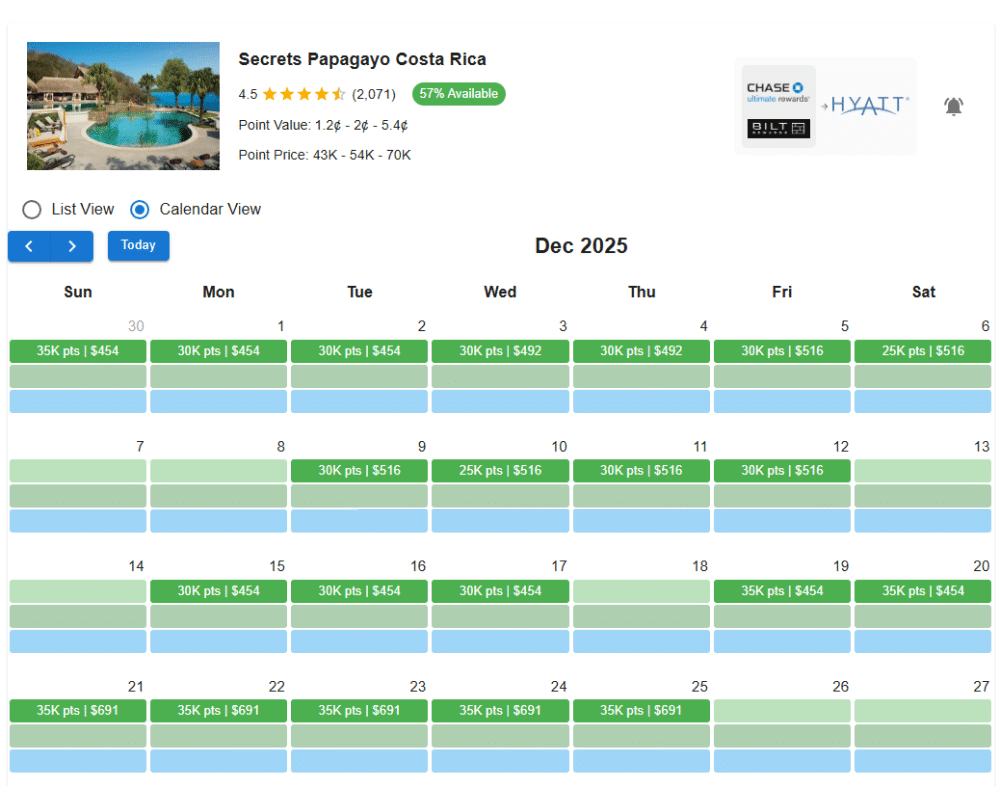
Task: Choose Dec 15 rate 30K pts | $454
Action: click(219, 591)
